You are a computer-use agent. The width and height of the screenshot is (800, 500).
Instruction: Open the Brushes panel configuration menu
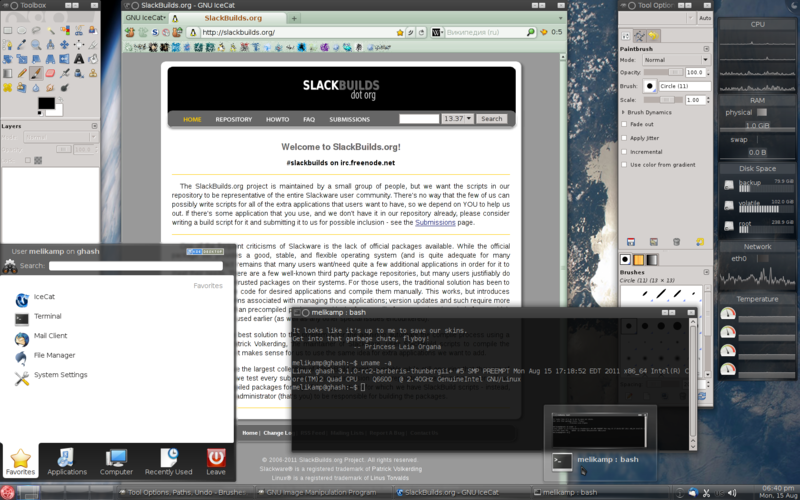[x=706, y=272]
